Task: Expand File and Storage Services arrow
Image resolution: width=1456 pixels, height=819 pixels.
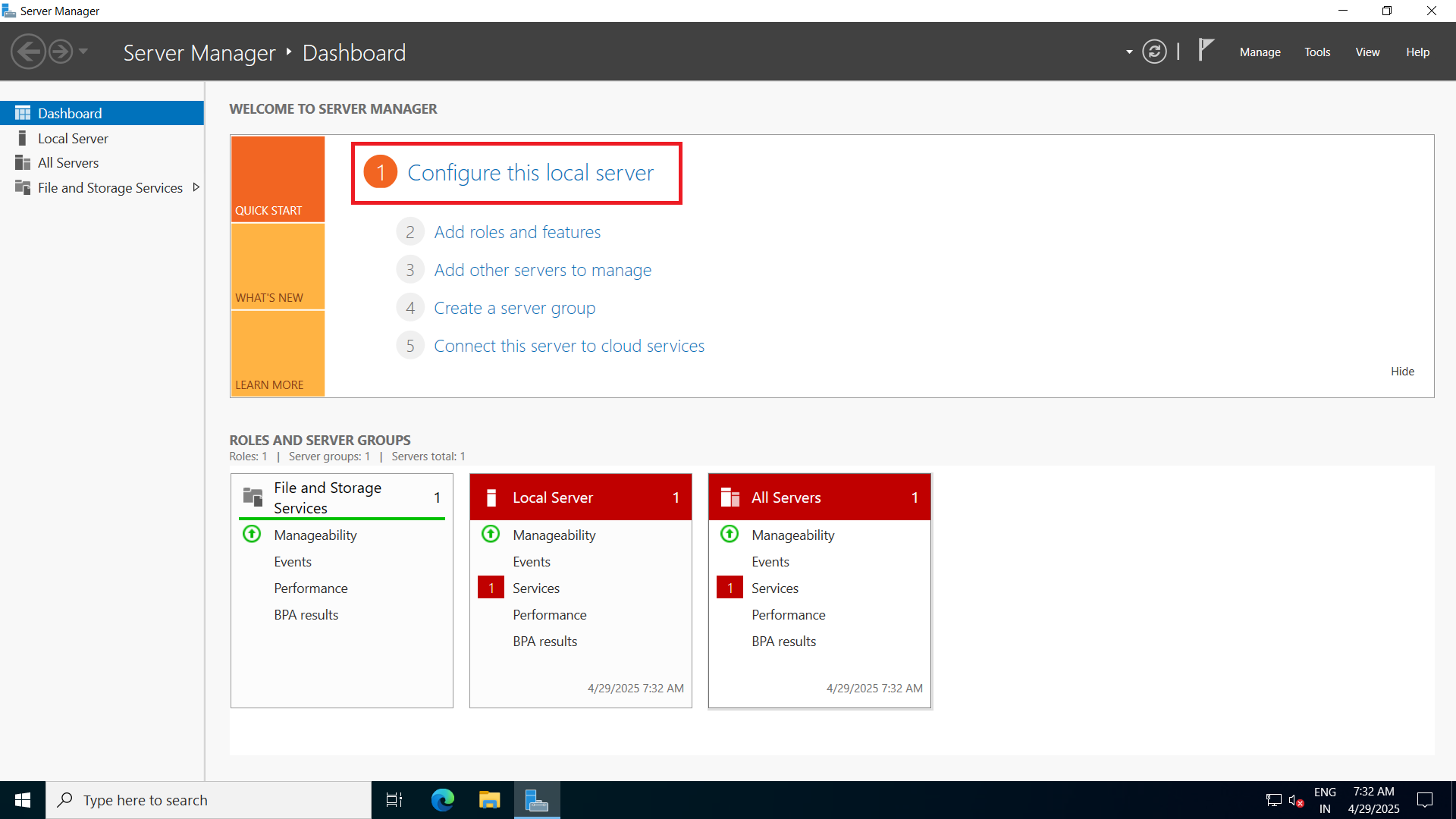Action: (x=196, y=187)
